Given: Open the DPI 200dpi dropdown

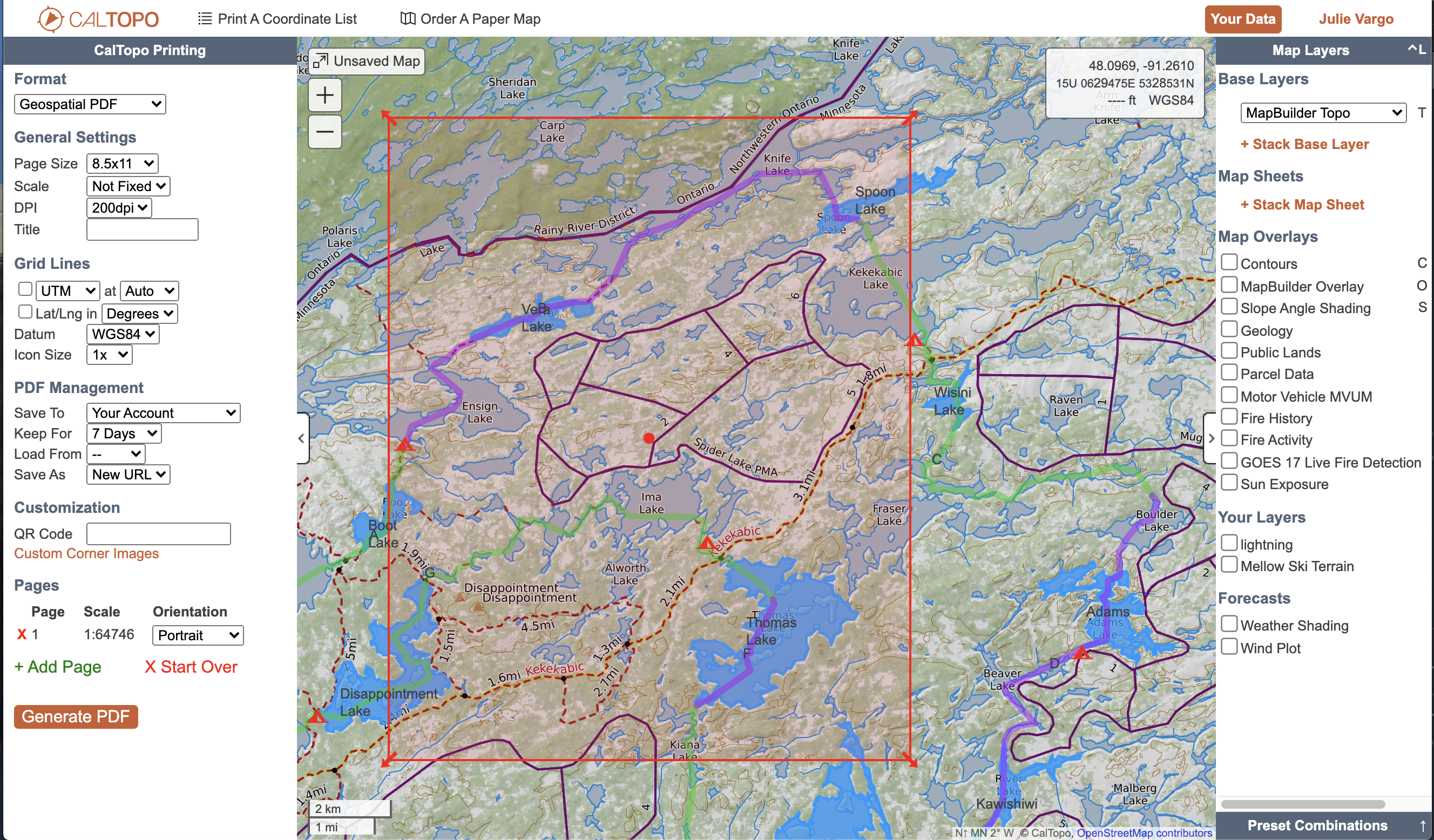Looking at the screenshot, I should click(119, 208).
